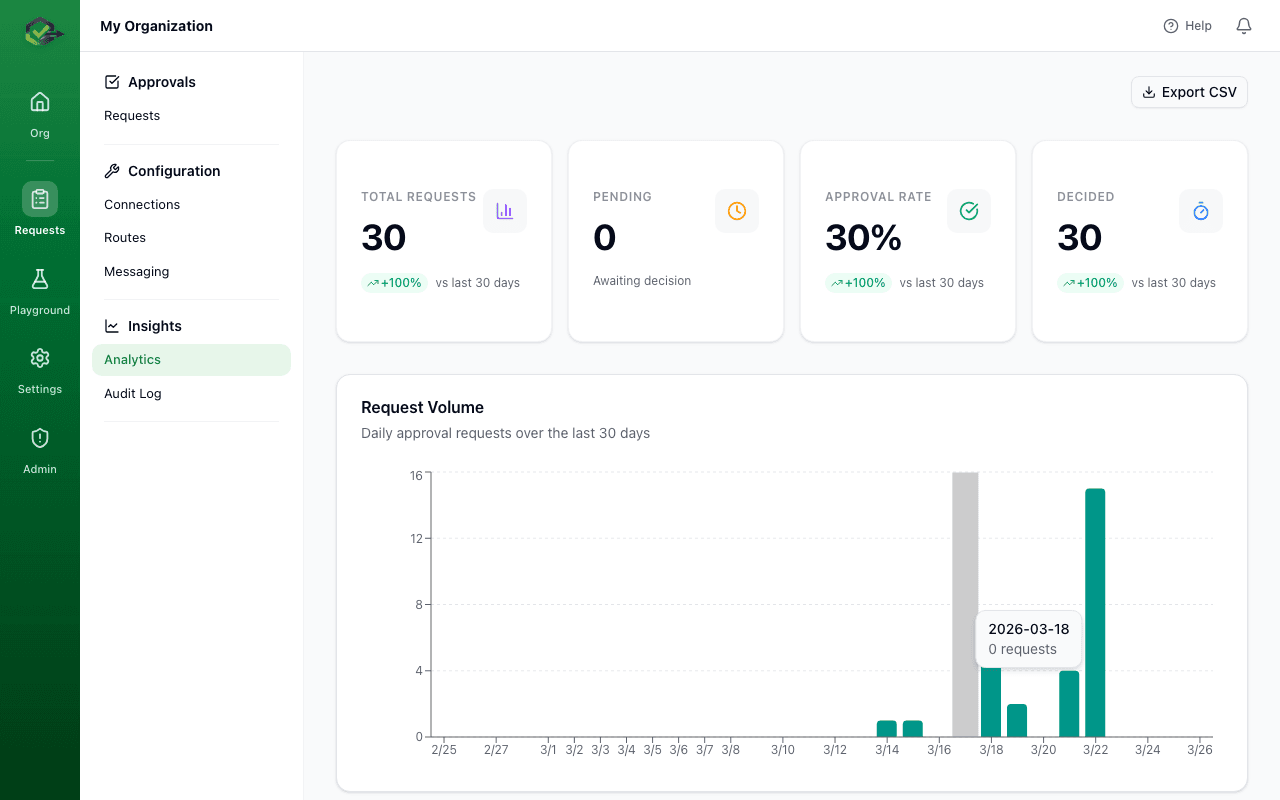Viewport: 1280px width, 800px height.
Task: Open the Settings gear icon in sidebar
Action: [39, 357]
